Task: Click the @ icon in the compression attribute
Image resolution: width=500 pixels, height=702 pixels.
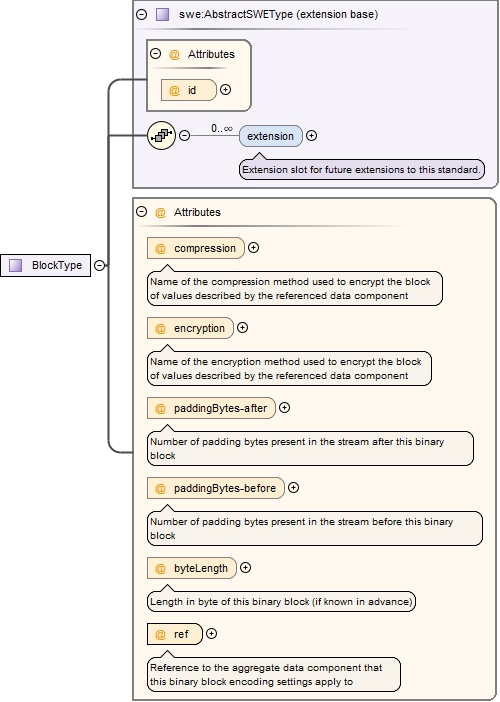Action: pos(160,248)
